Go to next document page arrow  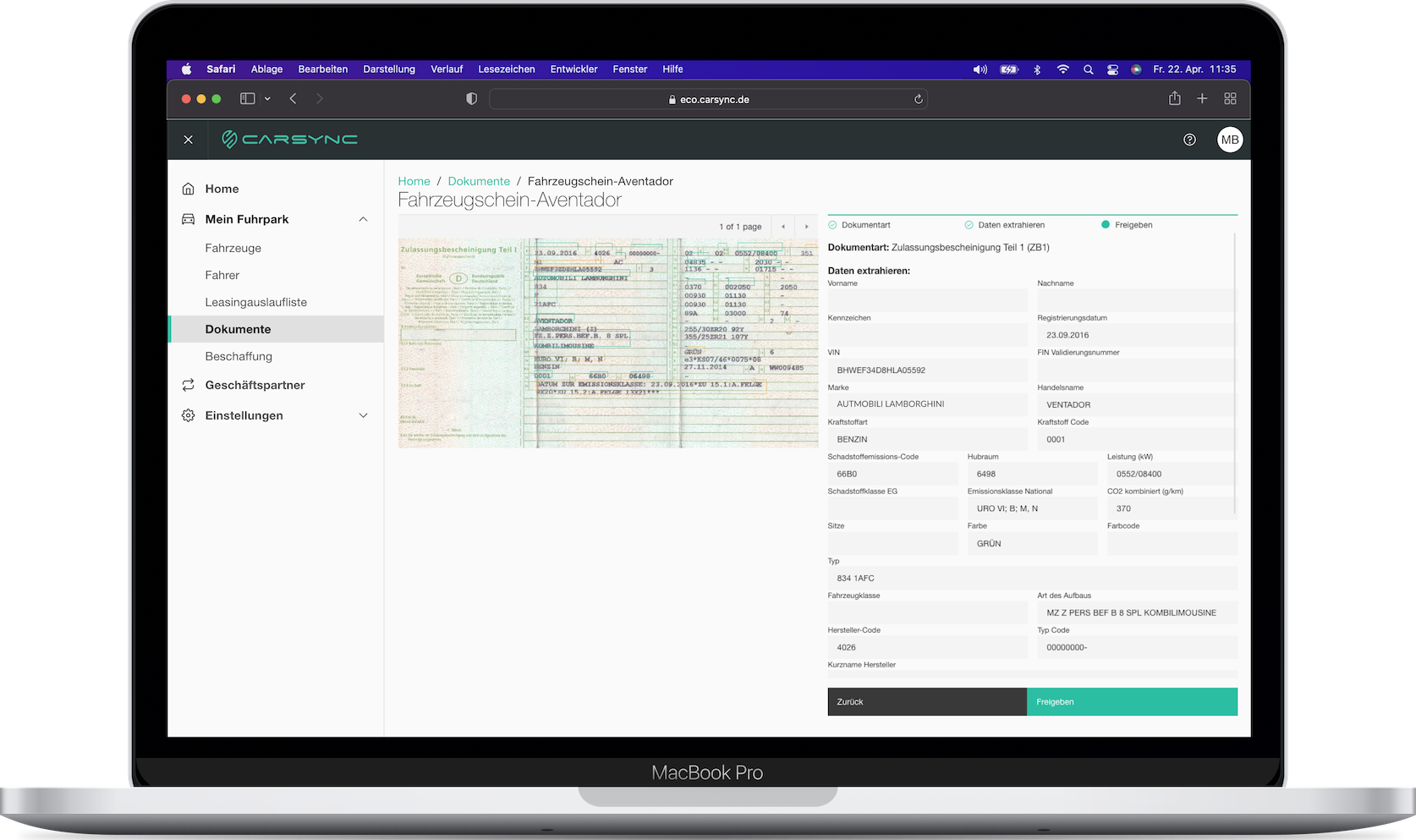(x=806, y=227)
